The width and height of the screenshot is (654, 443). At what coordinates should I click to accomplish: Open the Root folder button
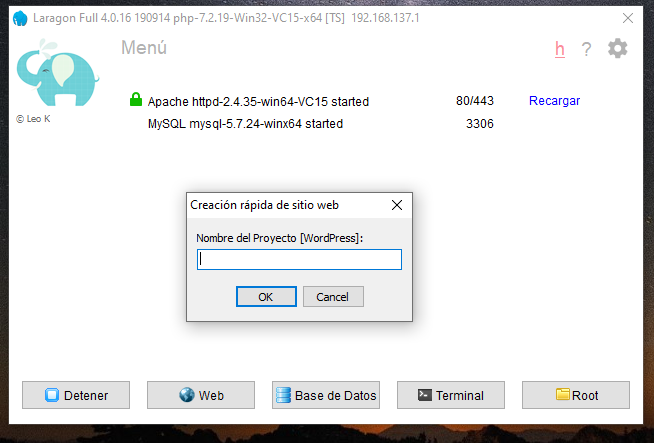tap(576, 395)
